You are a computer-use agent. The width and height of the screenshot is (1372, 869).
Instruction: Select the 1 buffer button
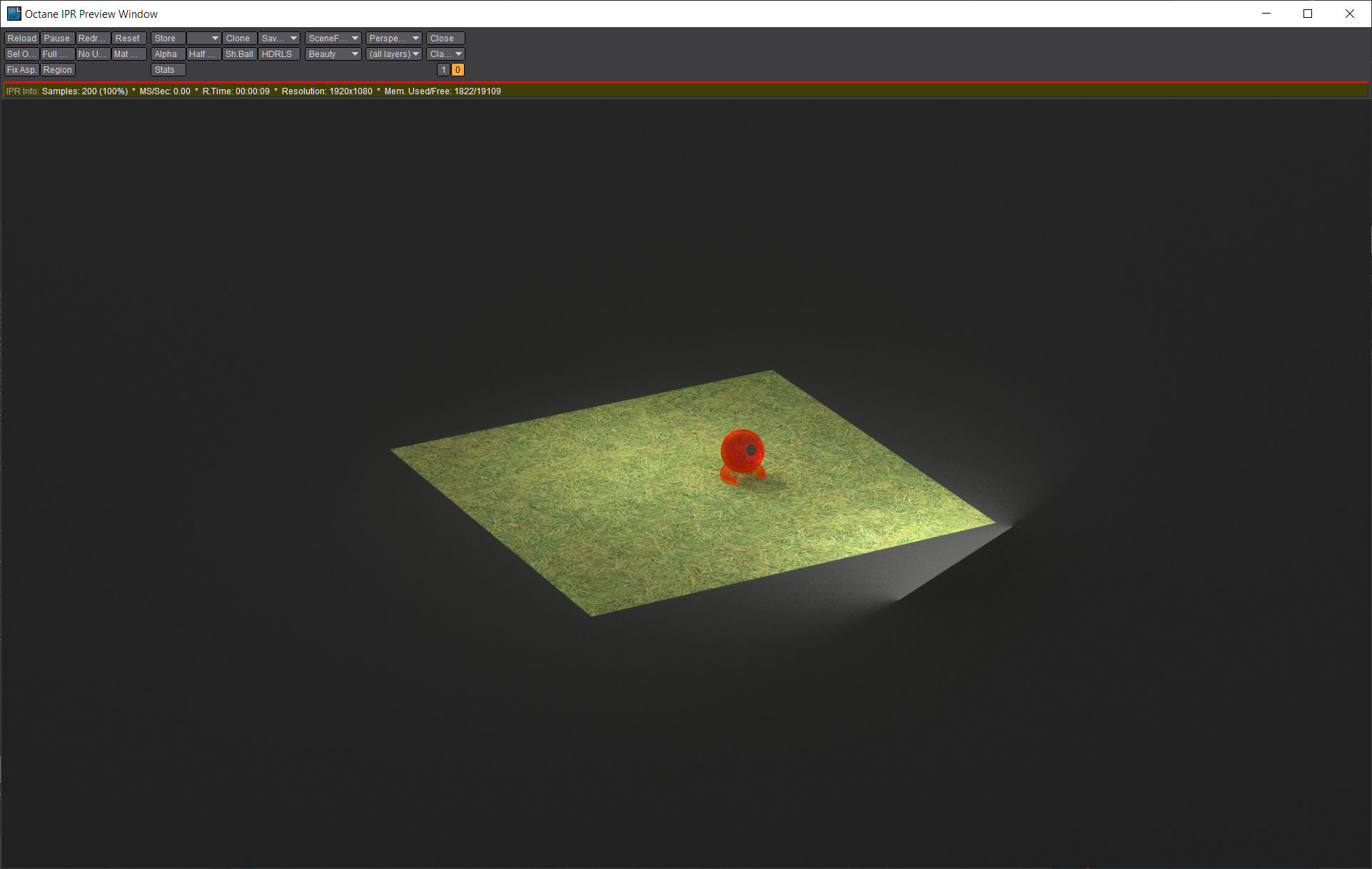pyautogui.click(x=443, y=70)
